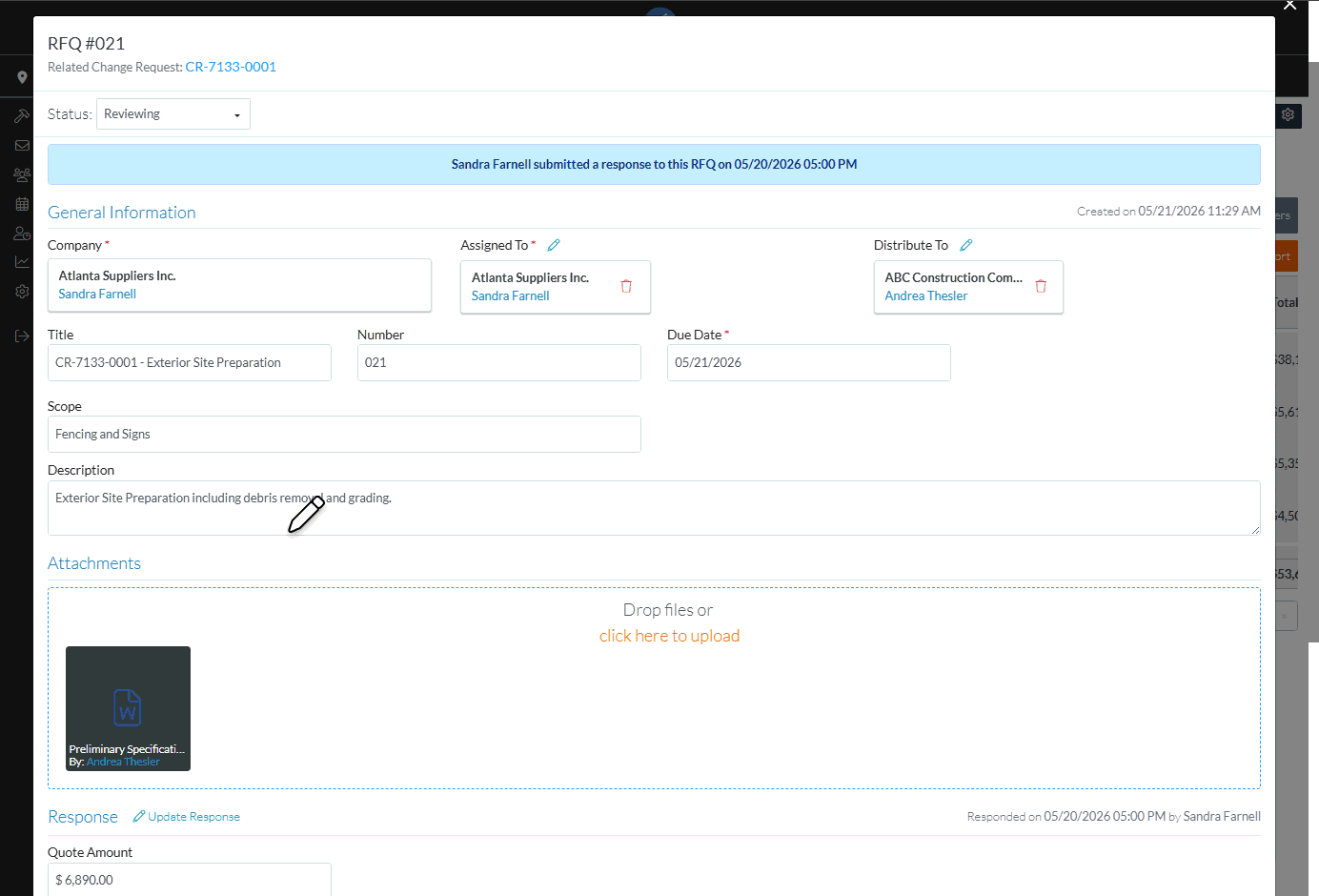Click the 'Created on 05/21/2026 11:29 AM' text

(1168, 211)
